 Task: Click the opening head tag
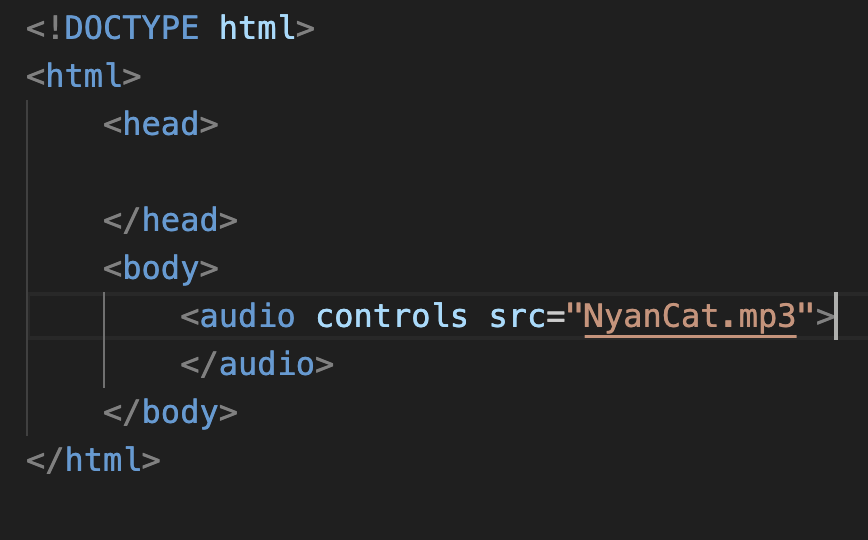click(161, 124)
